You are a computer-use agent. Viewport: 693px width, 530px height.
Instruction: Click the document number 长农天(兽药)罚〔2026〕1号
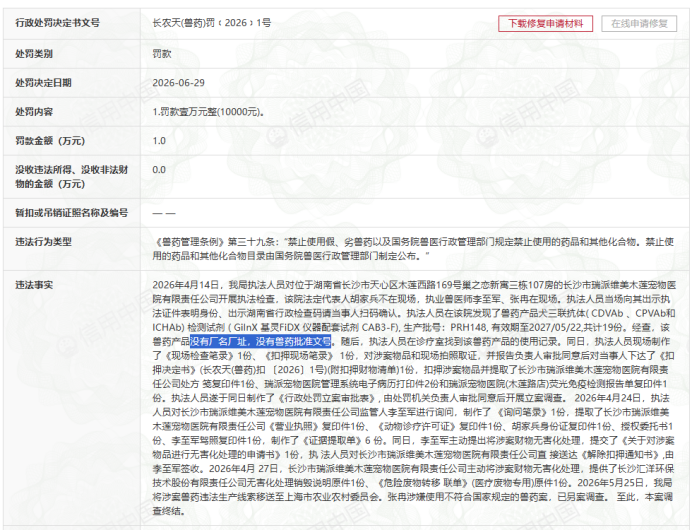coord(212,23)
